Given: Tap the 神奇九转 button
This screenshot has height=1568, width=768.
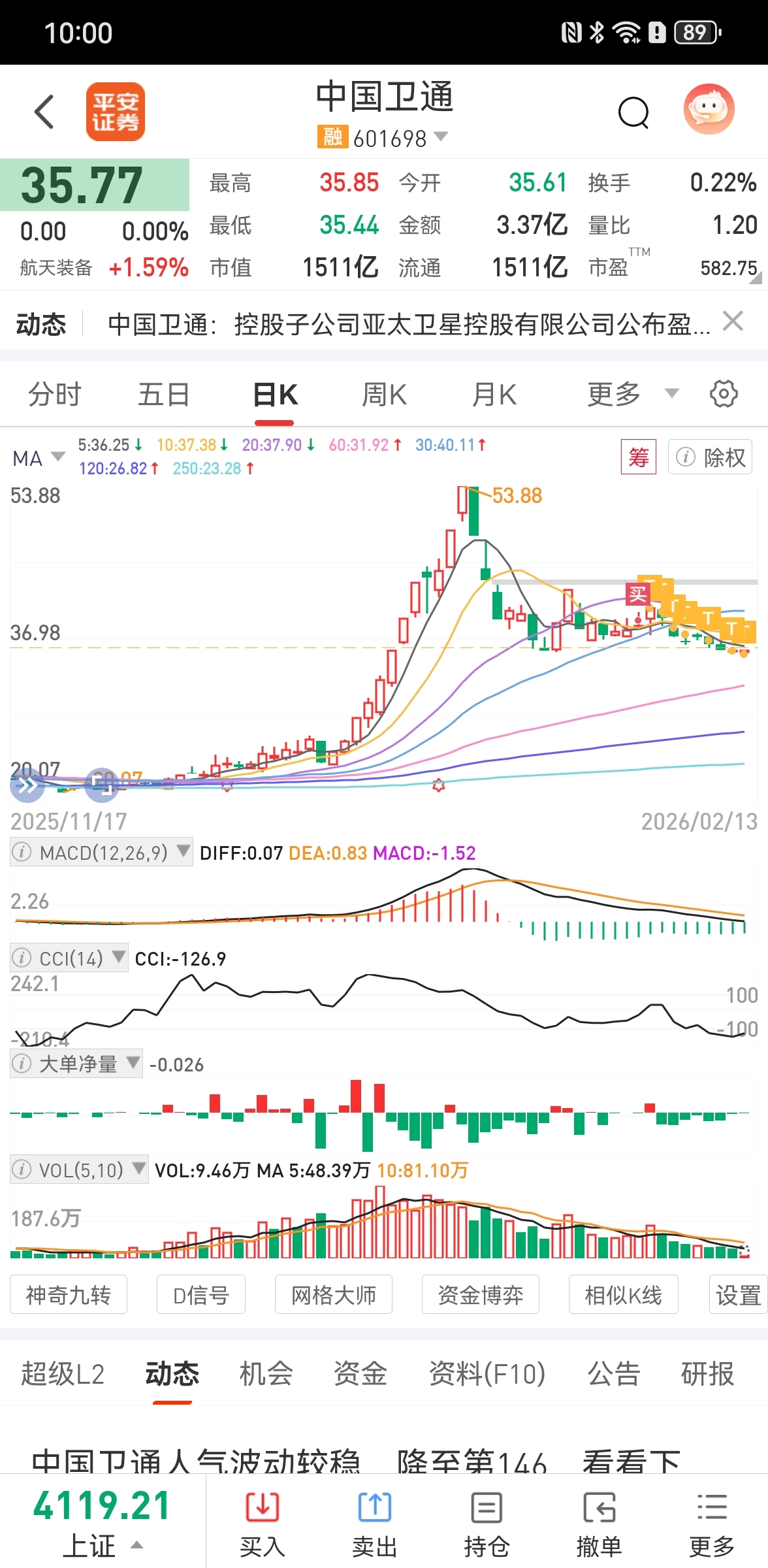Looking at the screenshot, I should [69, 1294].
